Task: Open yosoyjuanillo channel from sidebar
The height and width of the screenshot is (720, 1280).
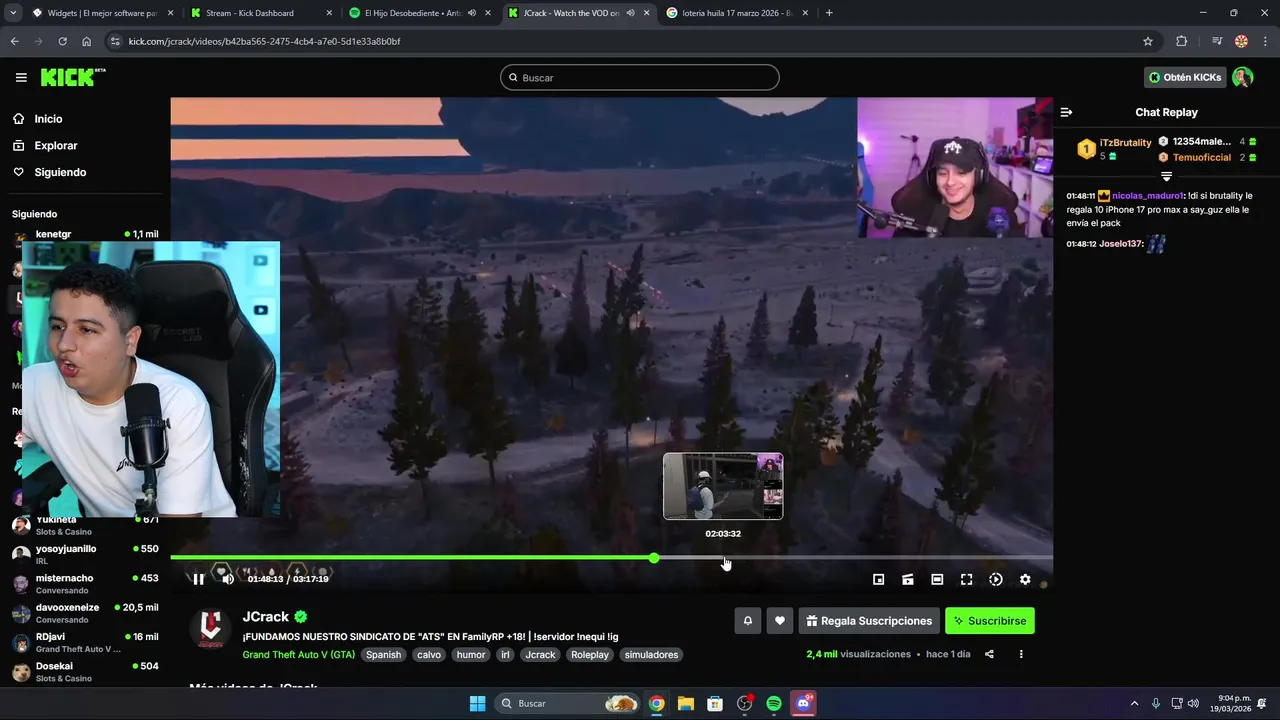Action: click(x=84, y=553)
